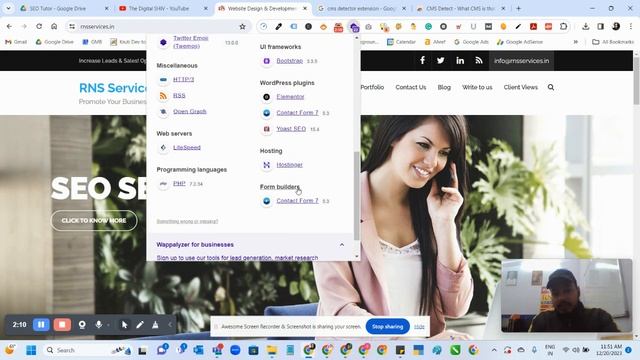Image resolution: width=640 pixels, height=360 pixels.
Task: Open the Blog menu item
Action: coord(444,87)
